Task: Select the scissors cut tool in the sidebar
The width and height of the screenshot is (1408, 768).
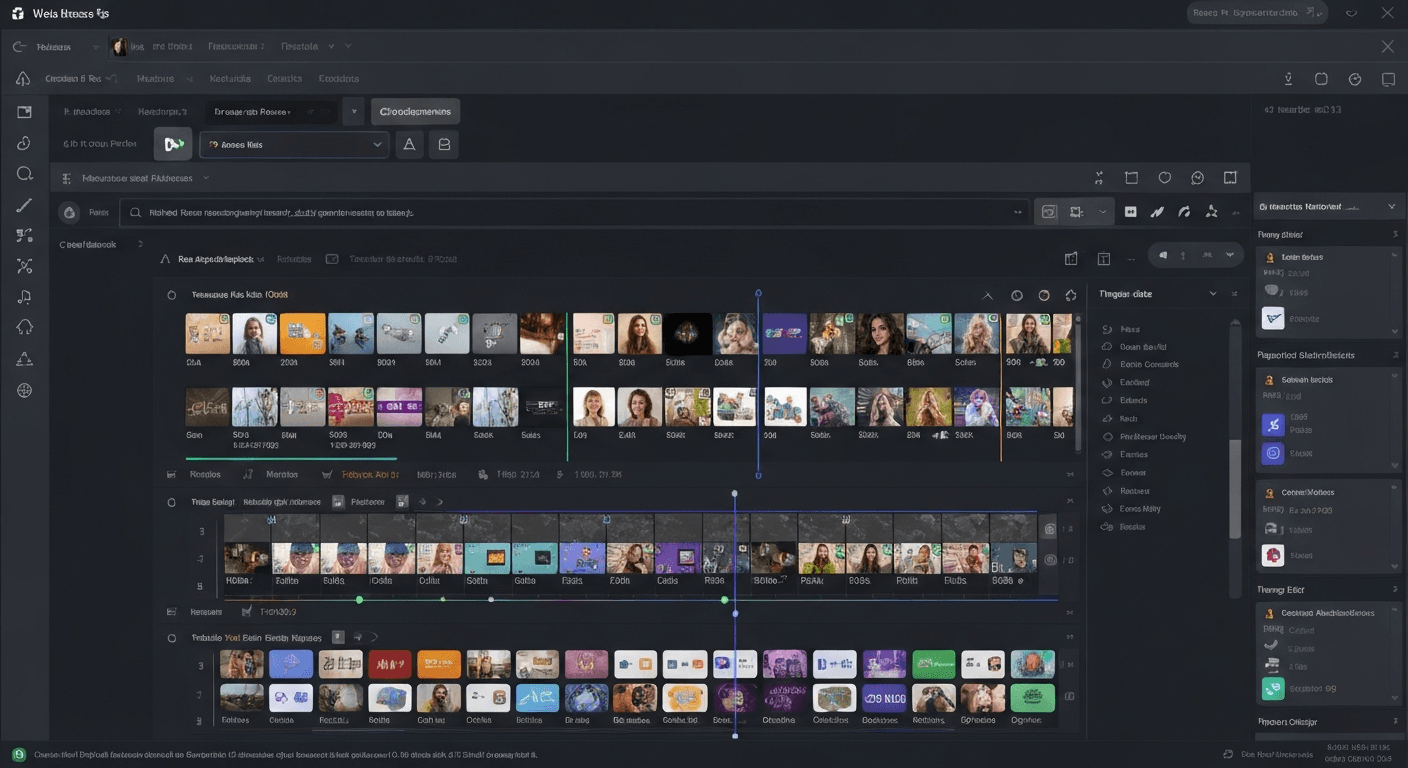Action: 24,265
